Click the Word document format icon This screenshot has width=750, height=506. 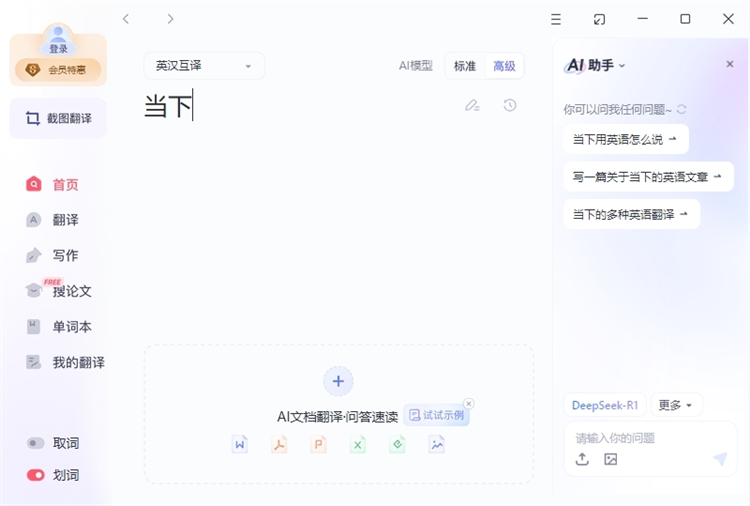(x=240, y=444)
